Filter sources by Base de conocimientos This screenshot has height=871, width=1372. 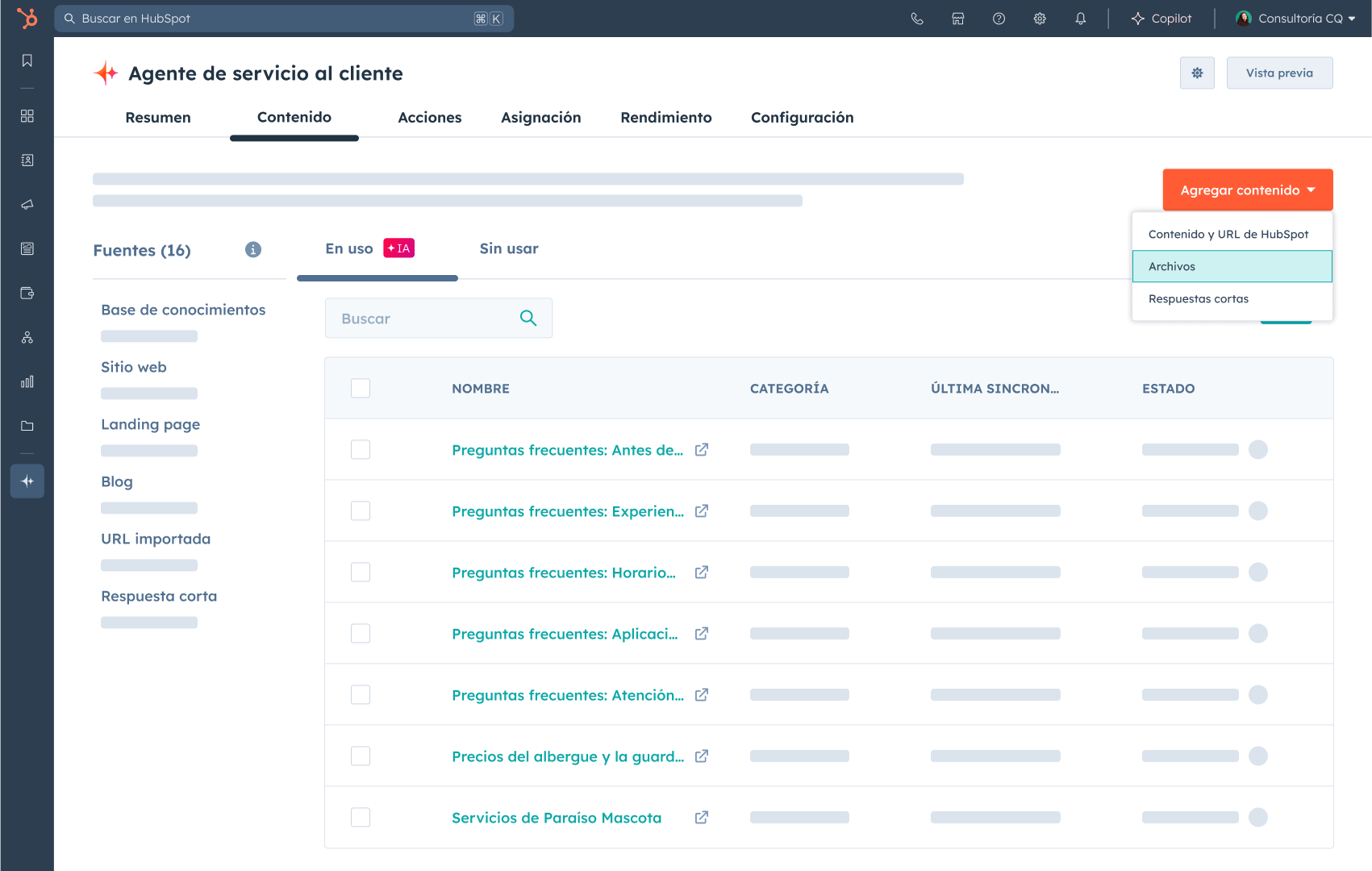(x=183, y=310)
